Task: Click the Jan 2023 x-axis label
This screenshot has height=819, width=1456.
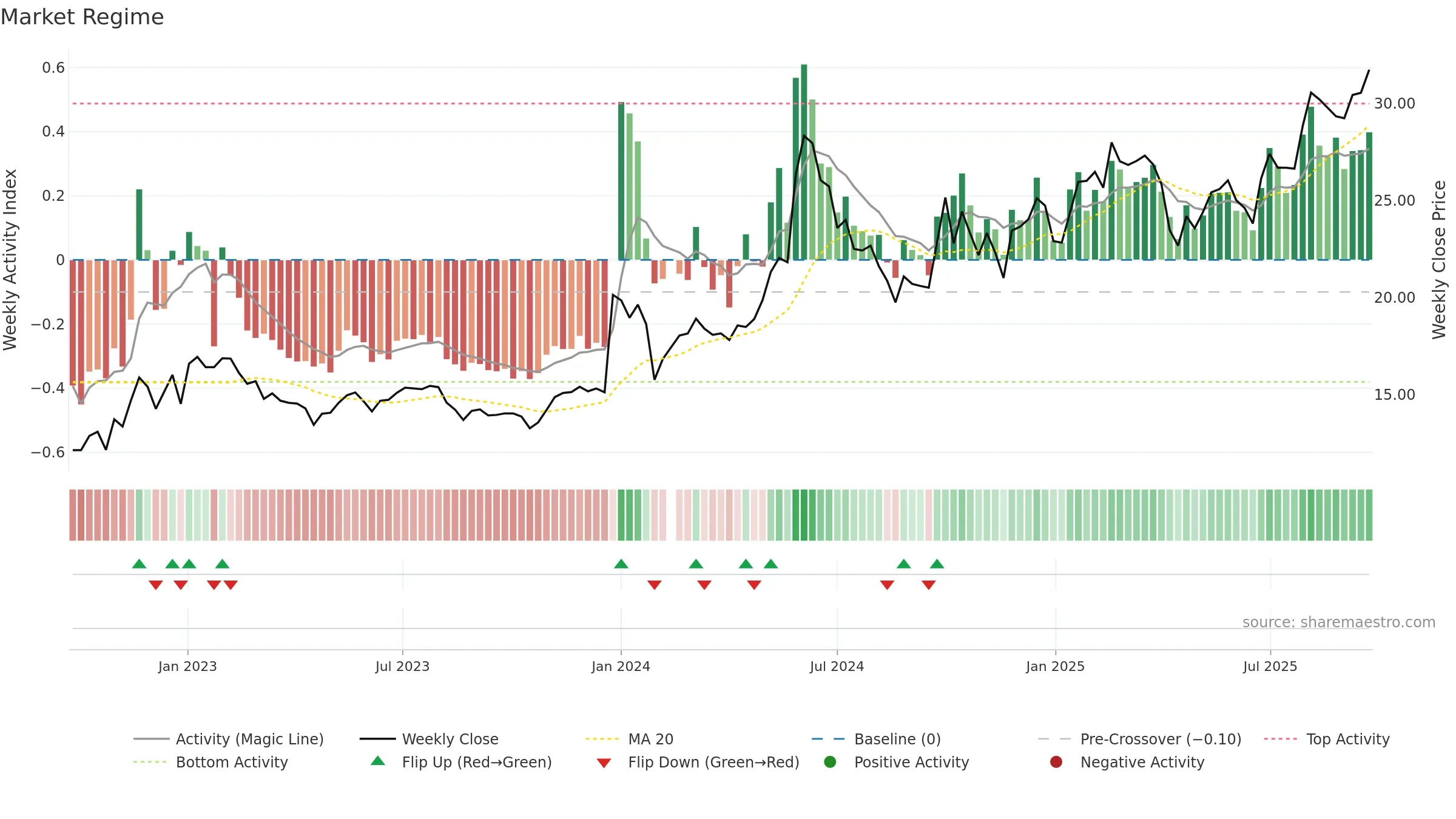Action: tap(187, 666)
